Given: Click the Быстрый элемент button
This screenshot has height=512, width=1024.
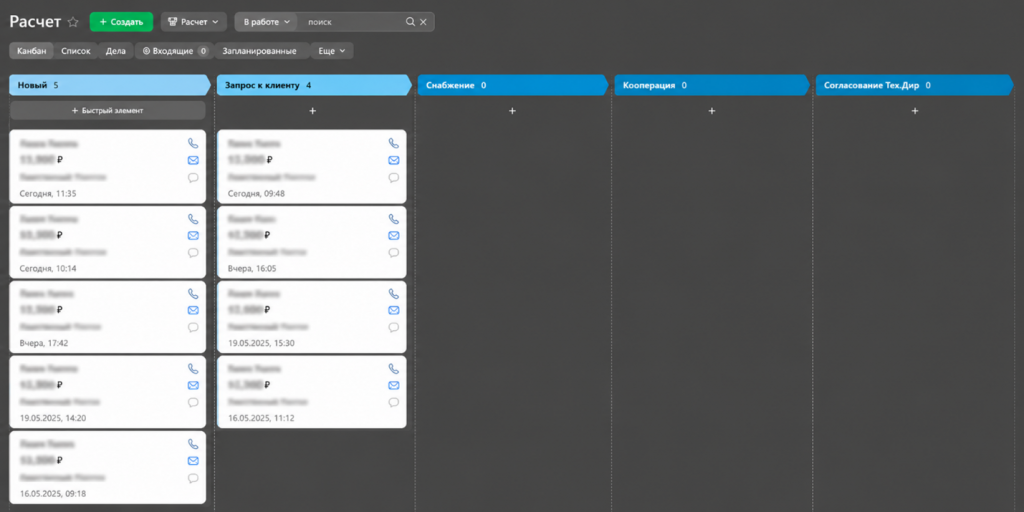Looking at the screenshot, I should click(x=108, y=110).
